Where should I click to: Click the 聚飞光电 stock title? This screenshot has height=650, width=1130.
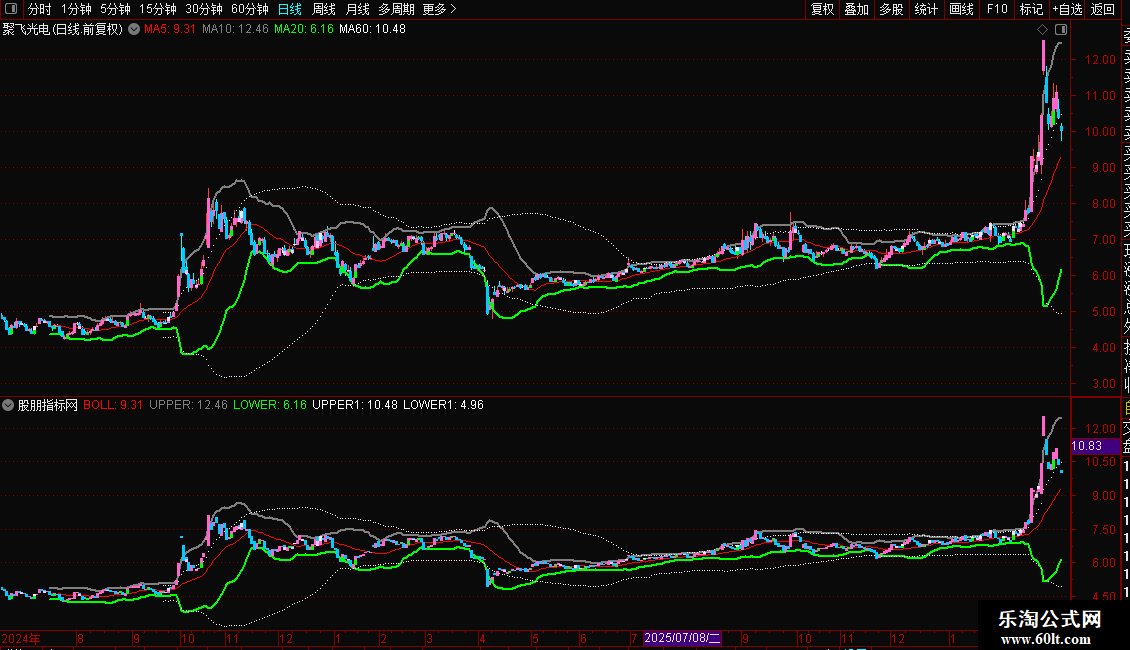tap(63, 29)
